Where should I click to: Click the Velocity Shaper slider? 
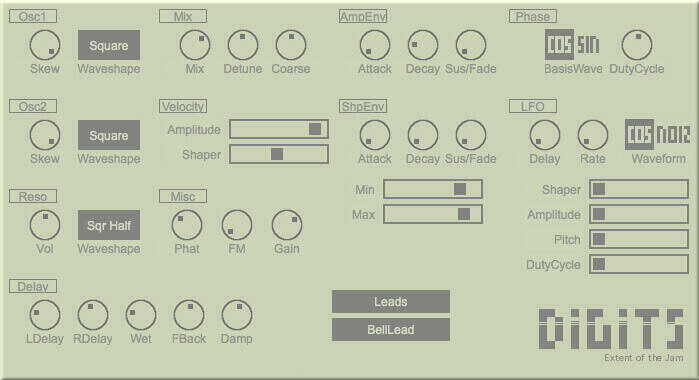click(x=279, y=154)
